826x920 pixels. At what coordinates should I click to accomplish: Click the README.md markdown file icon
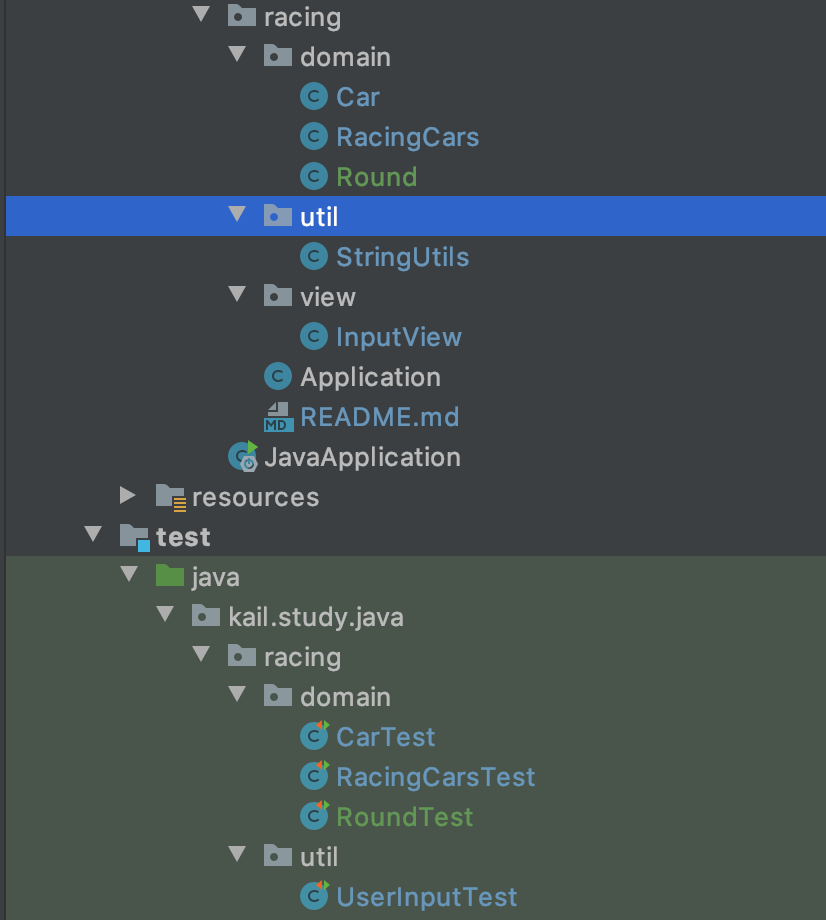(x=278, y=417)
